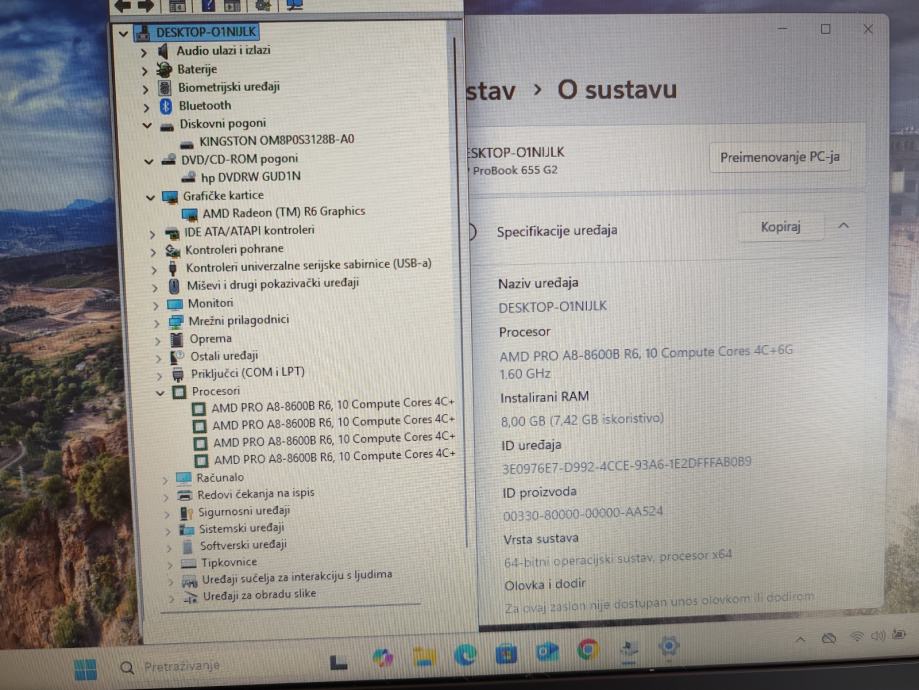Show hidden system tray icons chevron
This screenshot has height=690, width=919.
799,639
